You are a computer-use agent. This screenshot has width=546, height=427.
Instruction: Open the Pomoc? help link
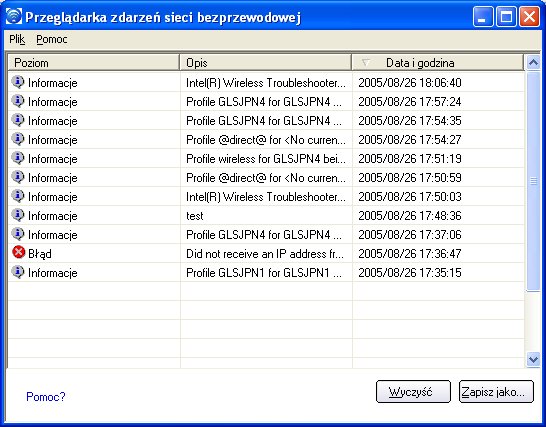46,396
